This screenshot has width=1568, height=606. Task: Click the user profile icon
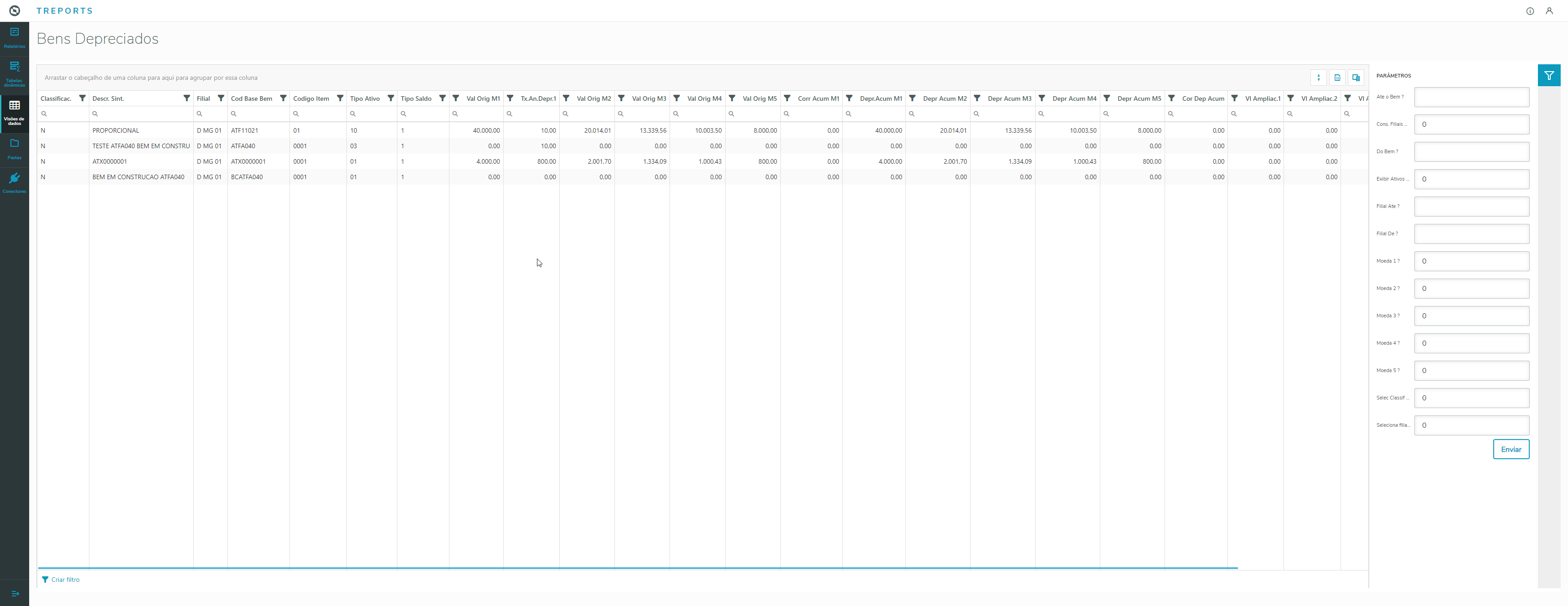(1548, 11)
